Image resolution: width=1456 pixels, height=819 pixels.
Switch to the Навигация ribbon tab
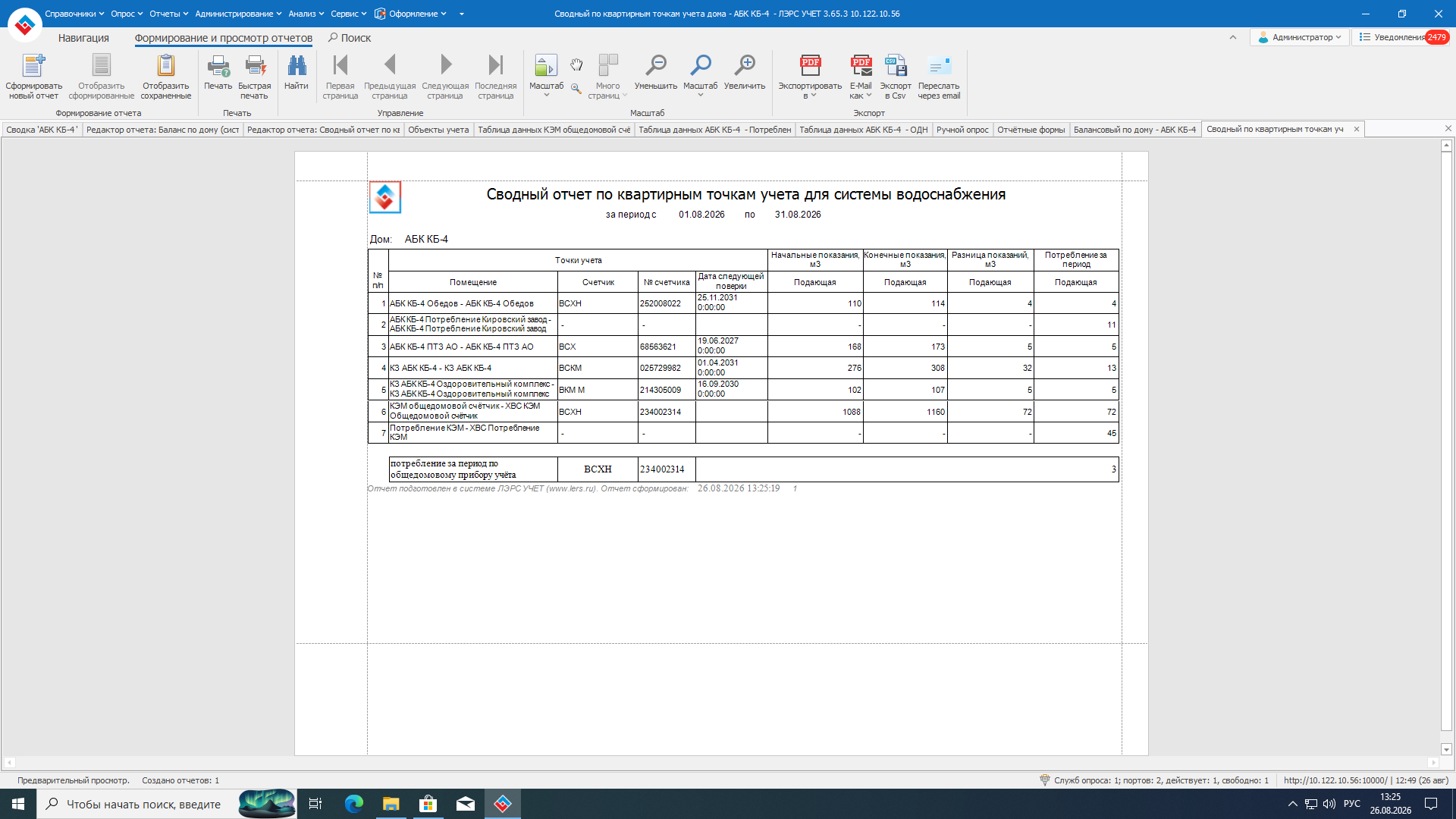(83, 38)
